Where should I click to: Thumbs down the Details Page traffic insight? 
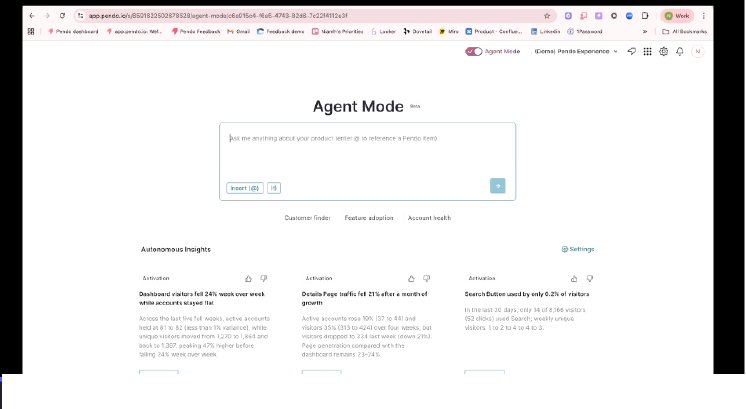coord(427,279)
